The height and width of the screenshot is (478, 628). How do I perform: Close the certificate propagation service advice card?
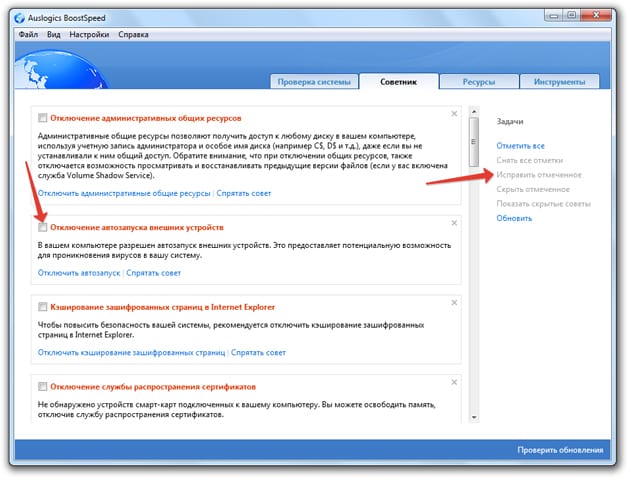coord(454,382)
